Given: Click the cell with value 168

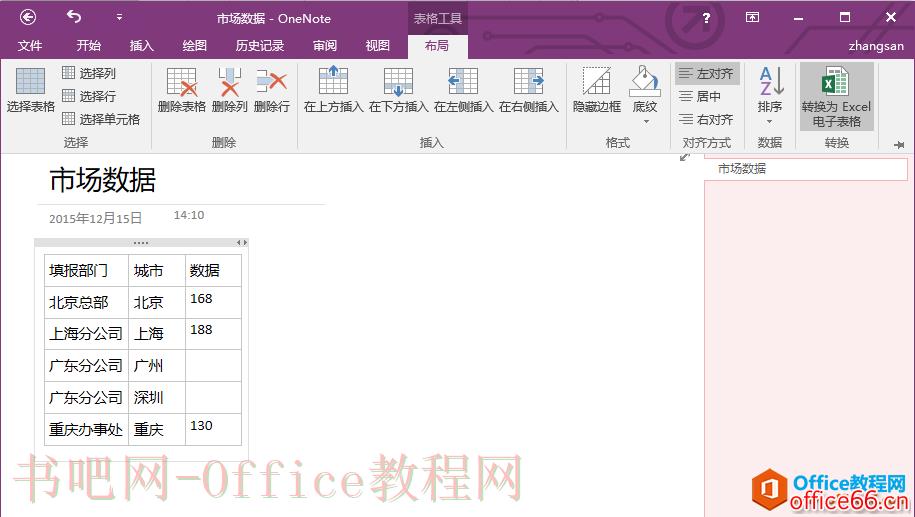Looking at the screenshot, I should click(x=213, y=302).
